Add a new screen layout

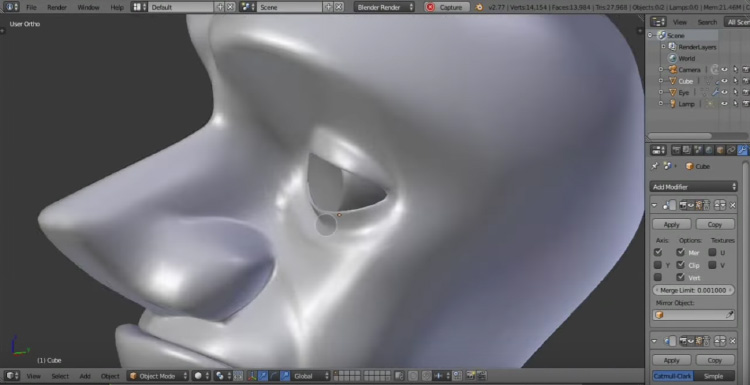click(x=220, y=7)
